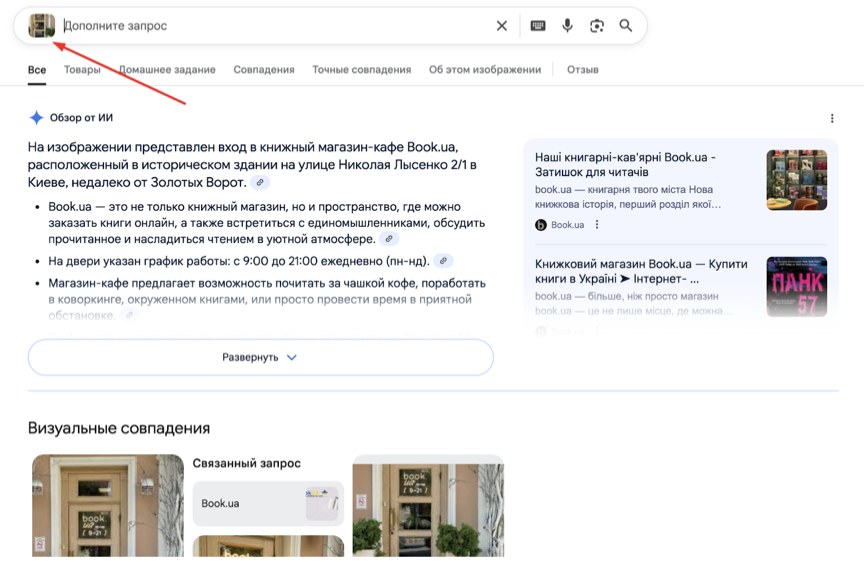Open Google Lens camera search icon
Viewport: 864px width, 578px height.
[x=597, y=26]
